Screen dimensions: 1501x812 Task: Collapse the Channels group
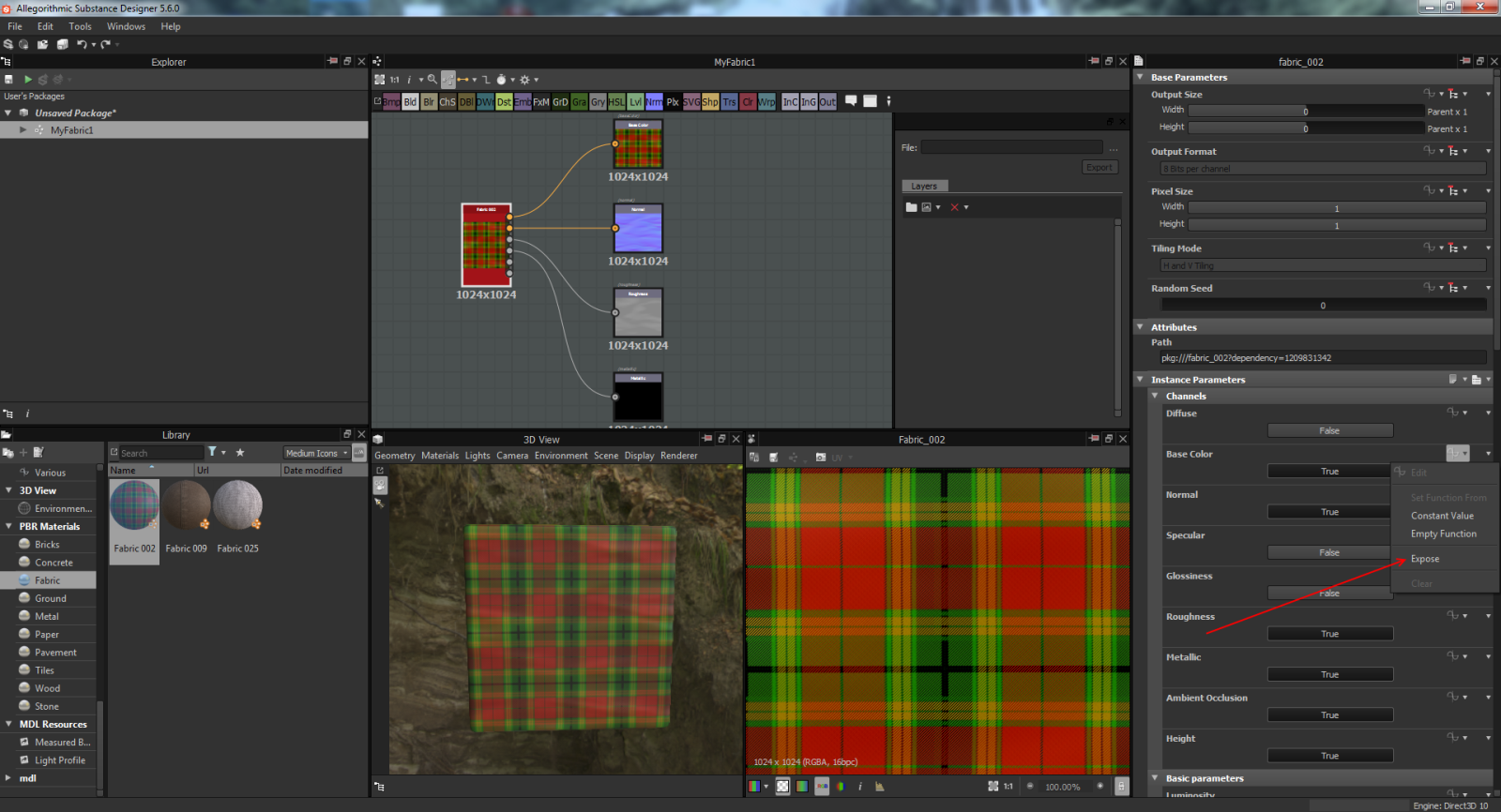(1155, 396)
